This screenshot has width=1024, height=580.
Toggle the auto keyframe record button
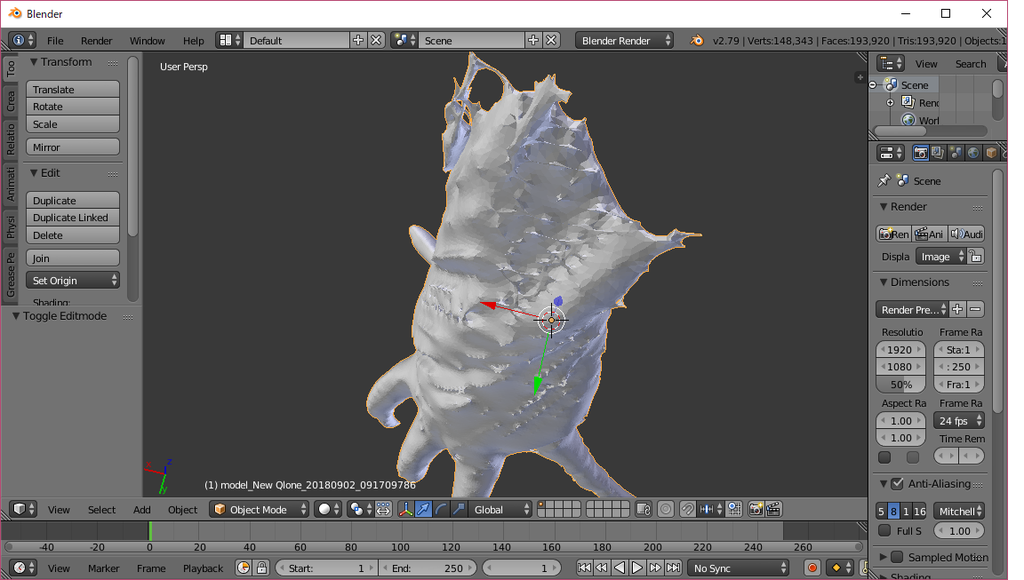(x=812, y=568)
